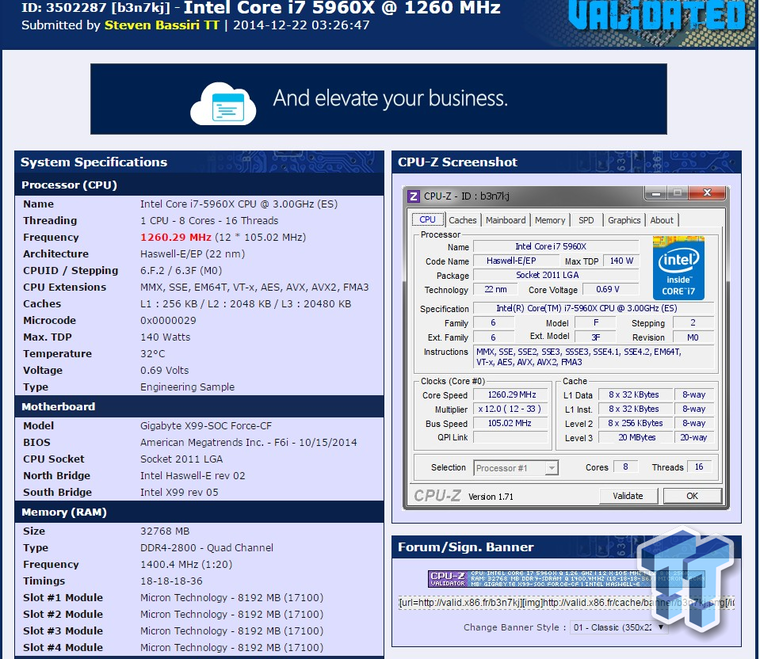
Task: Open the Processor #1 selection dropdown
Action: [516, 468]
